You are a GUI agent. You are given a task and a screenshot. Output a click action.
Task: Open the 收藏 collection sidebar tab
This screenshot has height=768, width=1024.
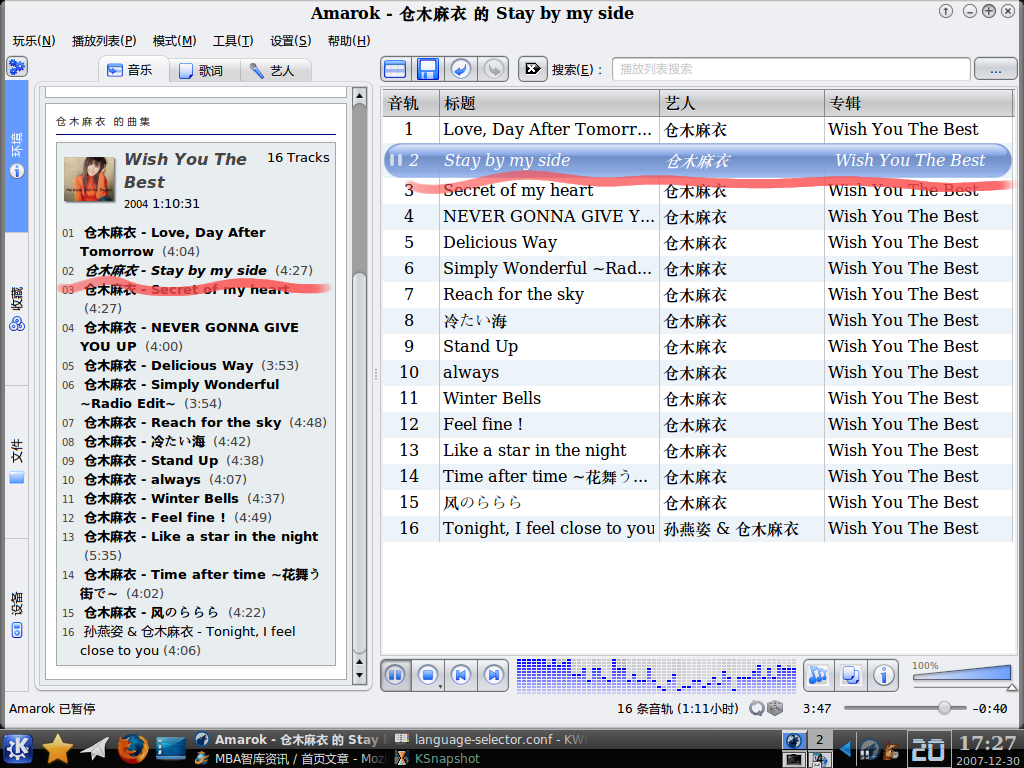tap(16, 308)
